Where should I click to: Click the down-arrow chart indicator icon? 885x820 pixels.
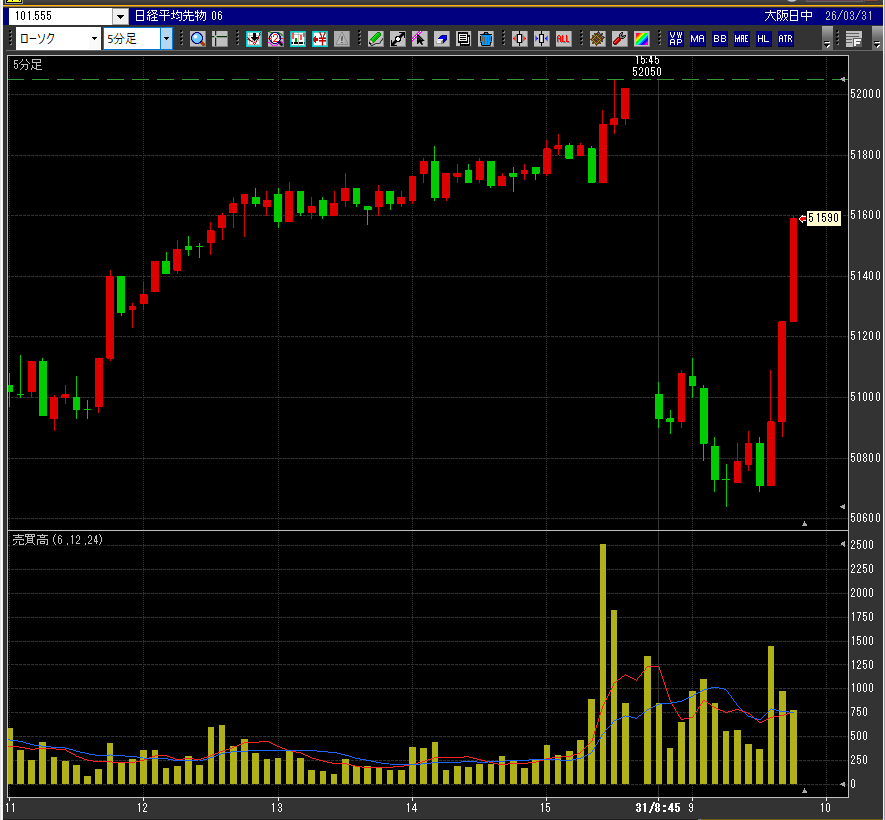(254, 39)
